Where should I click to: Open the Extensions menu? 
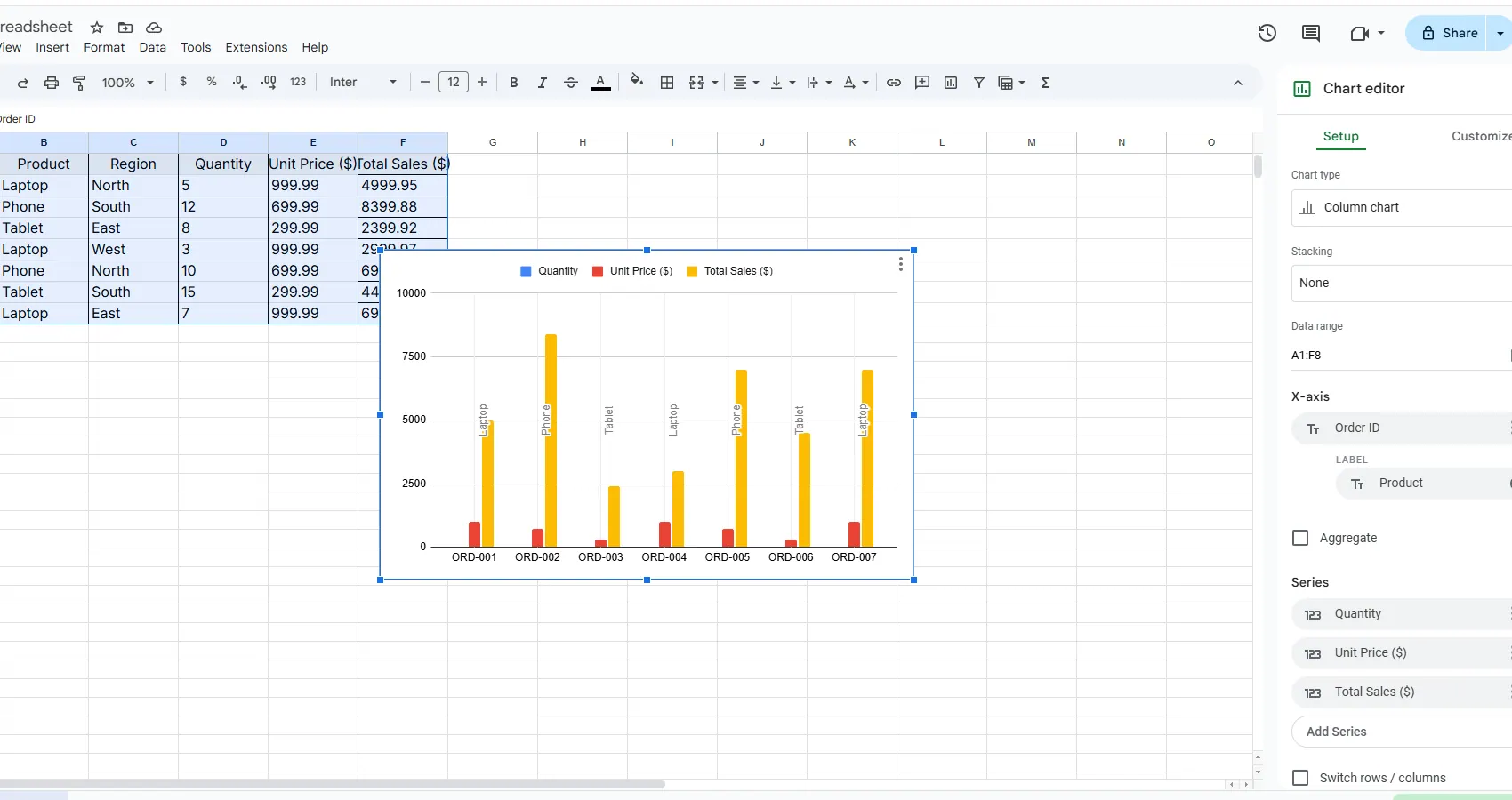(x=256, y=47)
